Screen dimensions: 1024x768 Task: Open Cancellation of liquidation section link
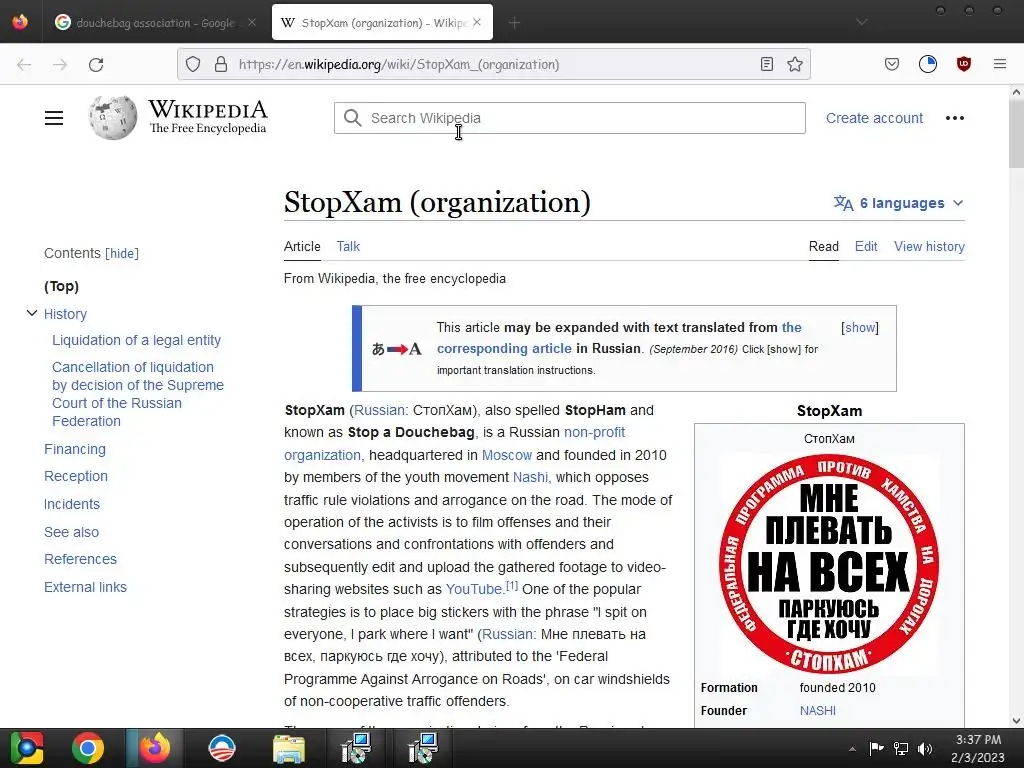click(138, 394)
